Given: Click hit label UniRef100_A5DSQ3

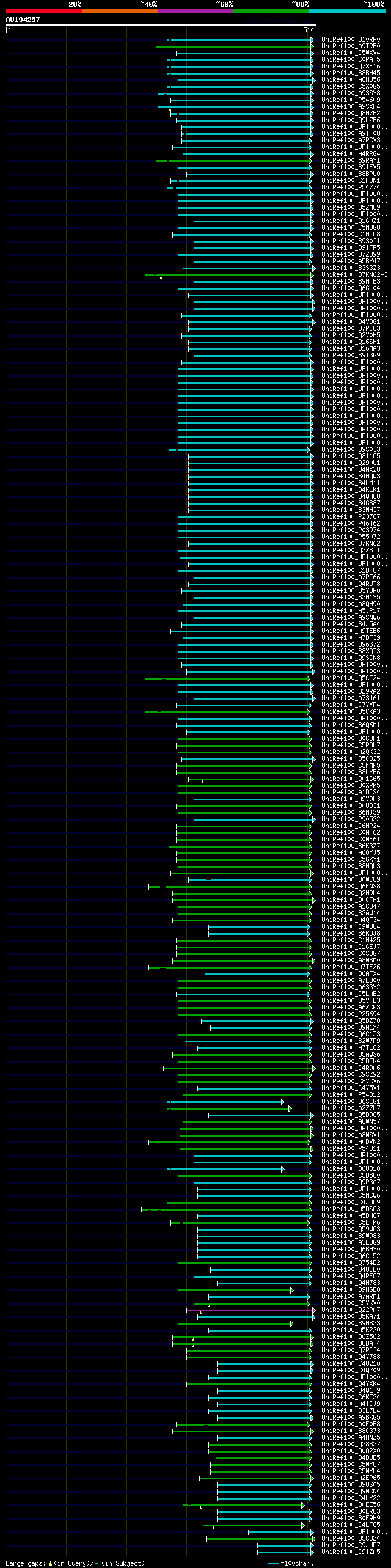Looking at the screenshot, I should coord(351,1209).
